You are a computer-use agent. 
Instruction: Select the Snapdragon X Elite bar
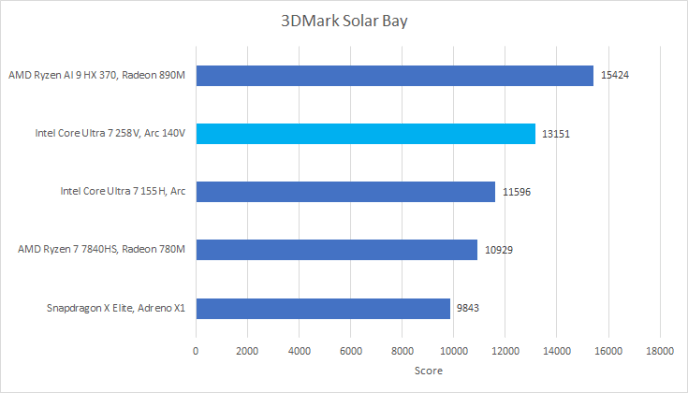323,308
